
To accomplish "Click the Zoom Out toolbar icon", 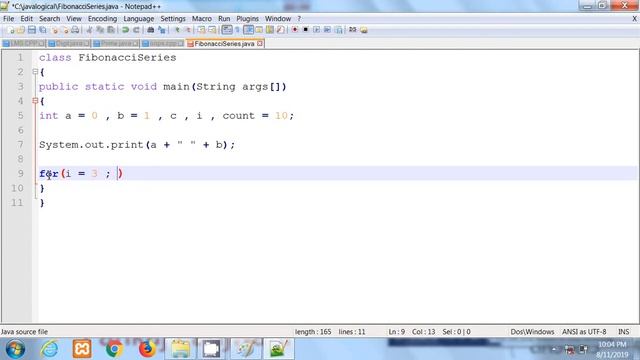I will 187,30.
